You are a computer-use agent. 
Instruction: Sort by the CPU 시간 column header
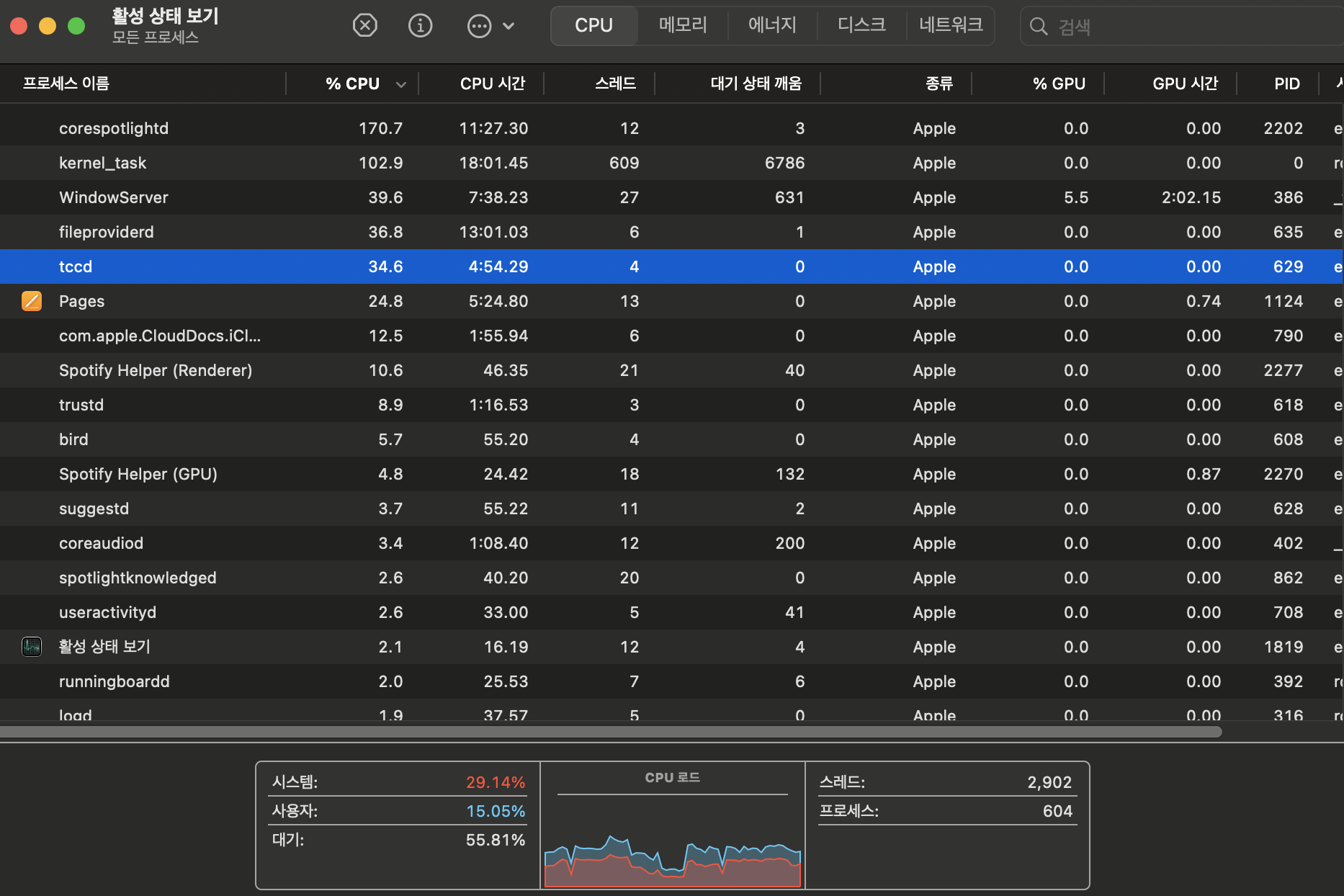pyautogui.click(x=493, y=84)
